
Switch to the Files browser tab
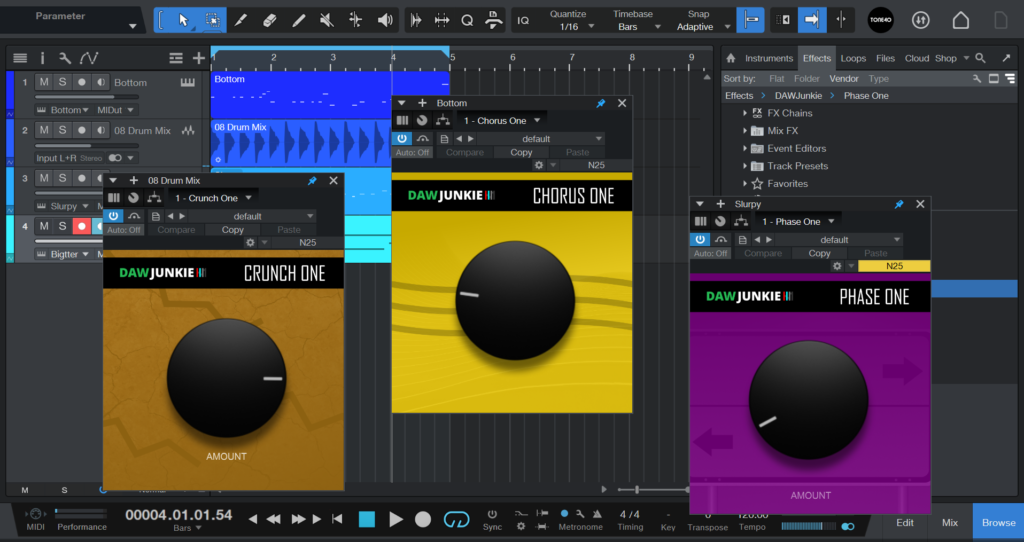pyautogui.click(x=885, y=58)
